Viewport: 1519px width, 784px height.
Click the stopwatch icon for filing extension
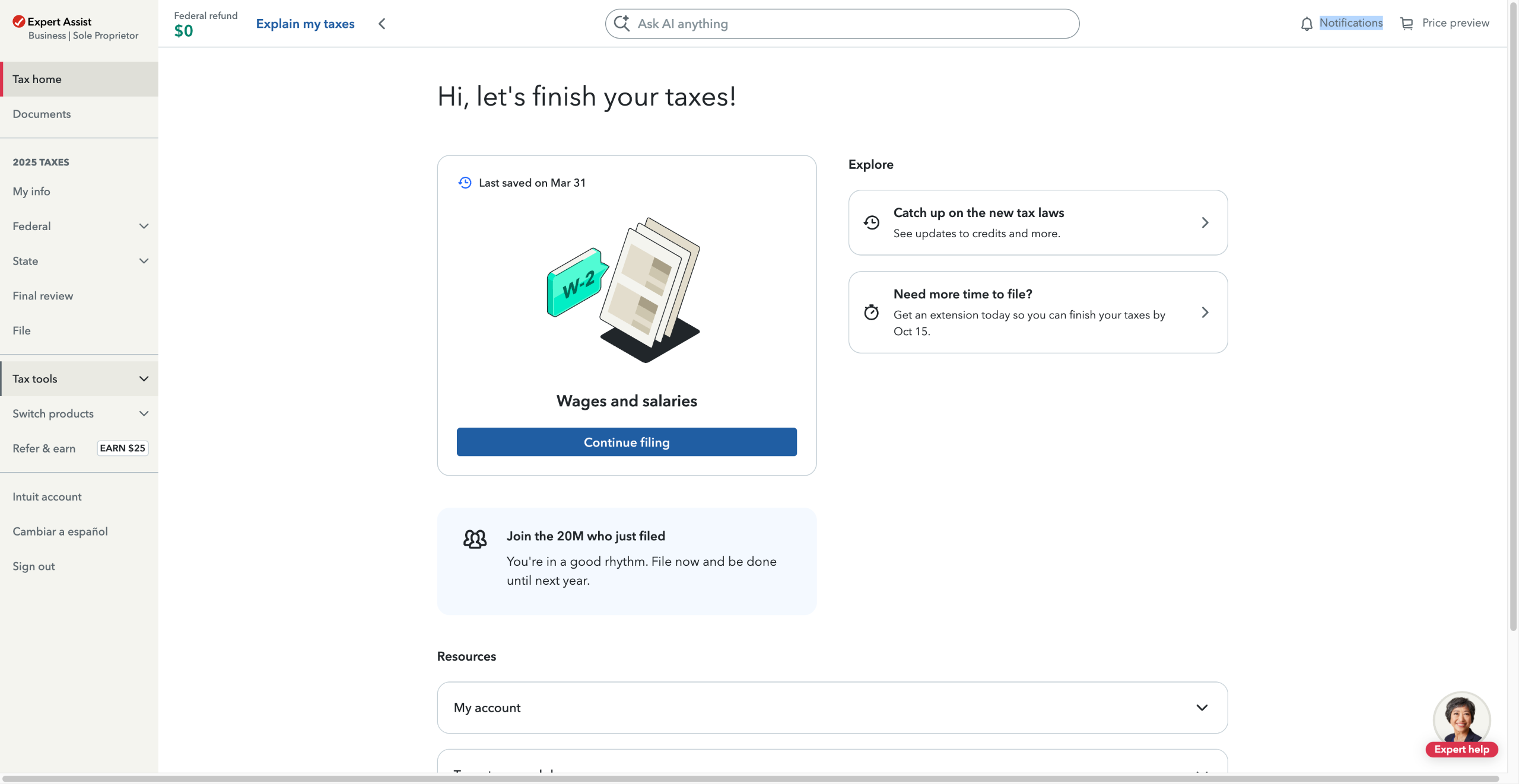click(871, 313)
